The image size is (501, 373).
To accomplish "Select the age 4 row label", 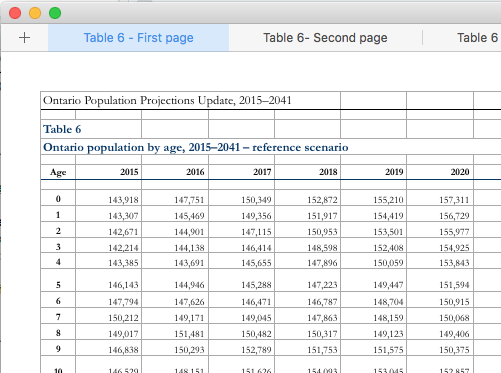I will (58, 261).
